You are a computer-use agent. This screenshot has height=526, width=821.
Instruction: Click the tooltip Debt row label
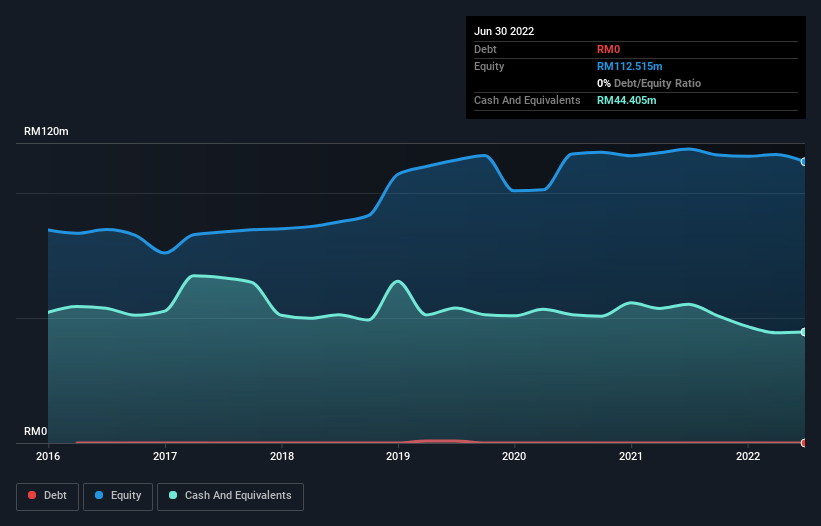[x=485, y=49]
